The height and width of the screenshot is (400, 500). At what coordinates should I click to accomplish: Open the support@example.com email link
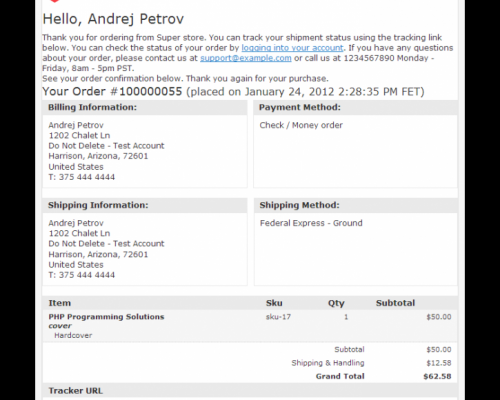tap(246, 58)
